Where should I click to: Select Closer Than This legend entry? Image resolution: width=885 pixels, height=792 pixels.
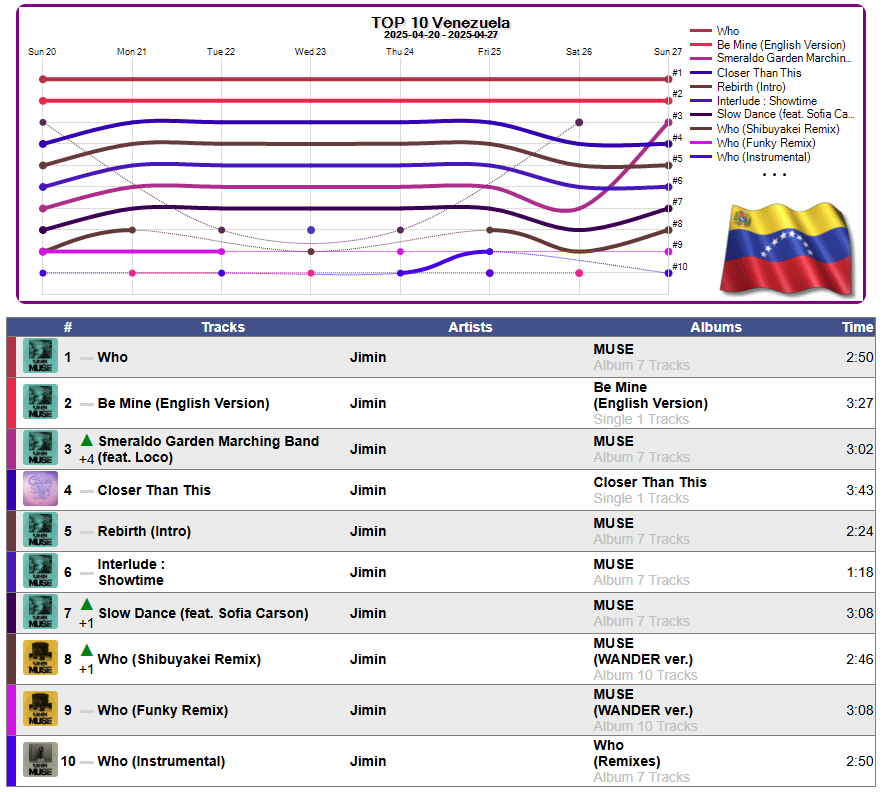[x=746, y=73]
